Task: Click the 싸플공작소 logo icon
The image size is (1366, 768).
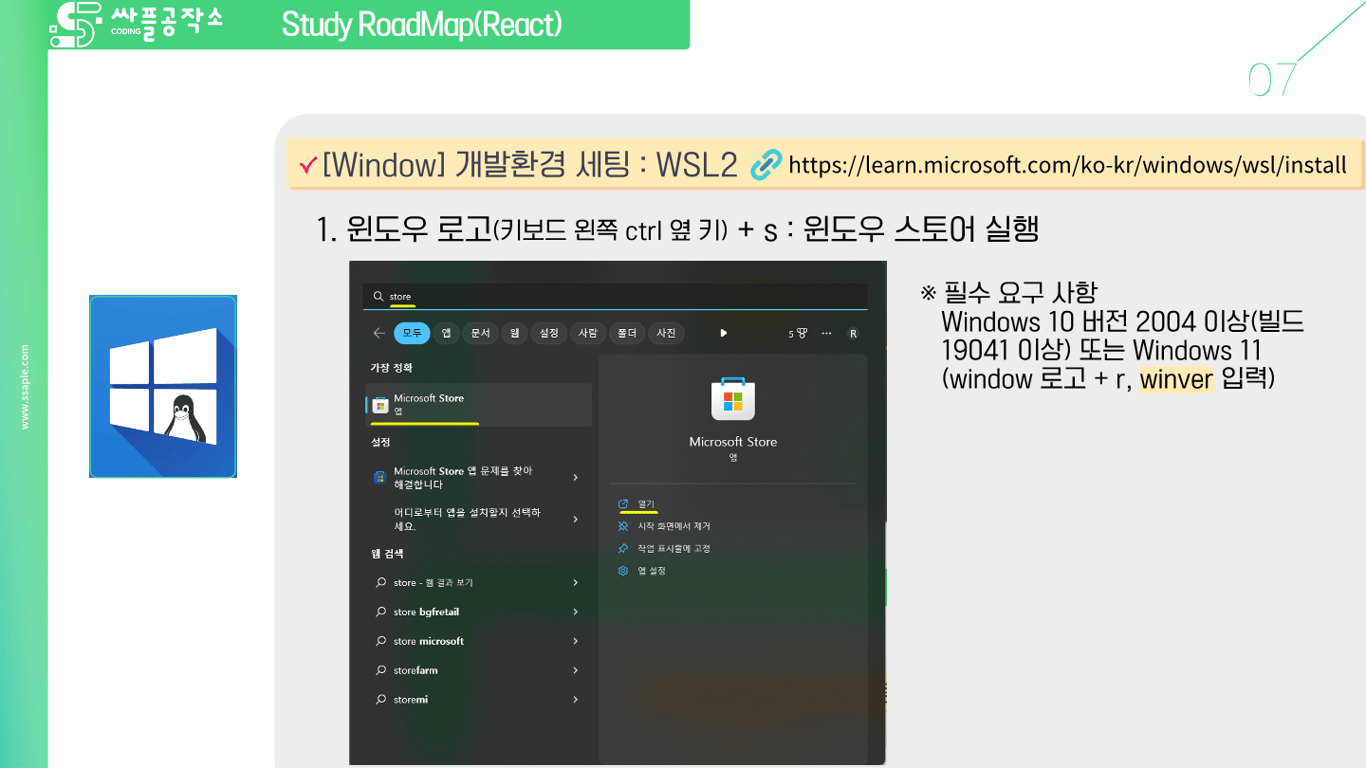Action: point(78,24)
